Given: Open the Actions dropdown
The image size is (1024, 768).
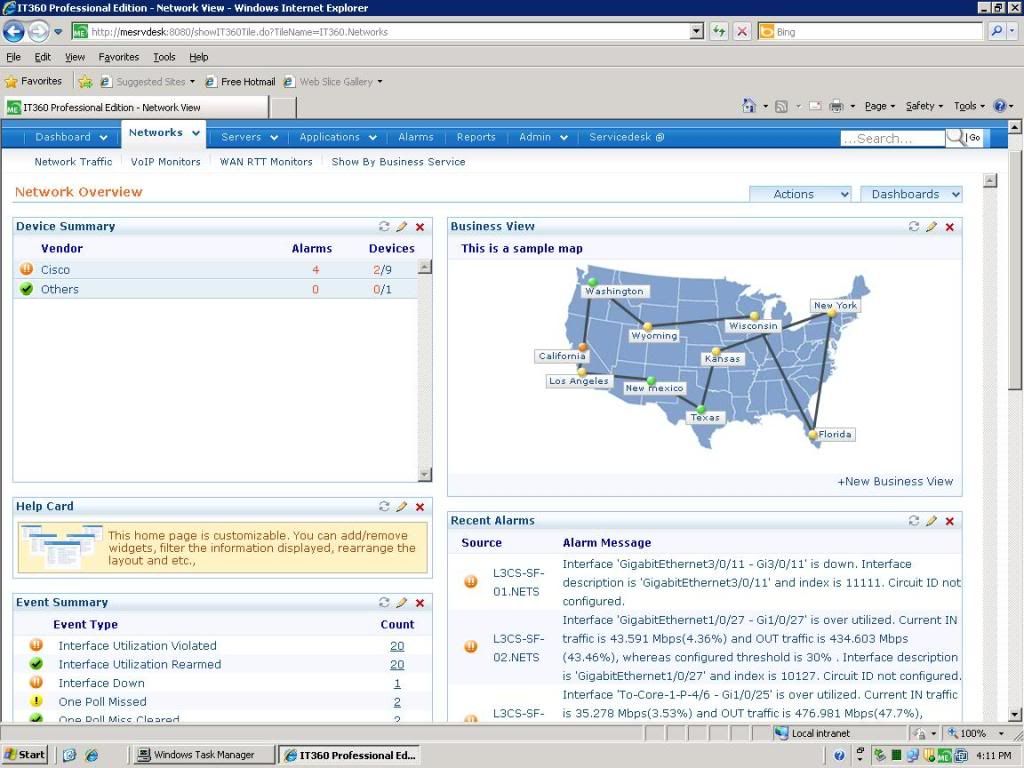Looking at the screenshot, I should (800, 194).
